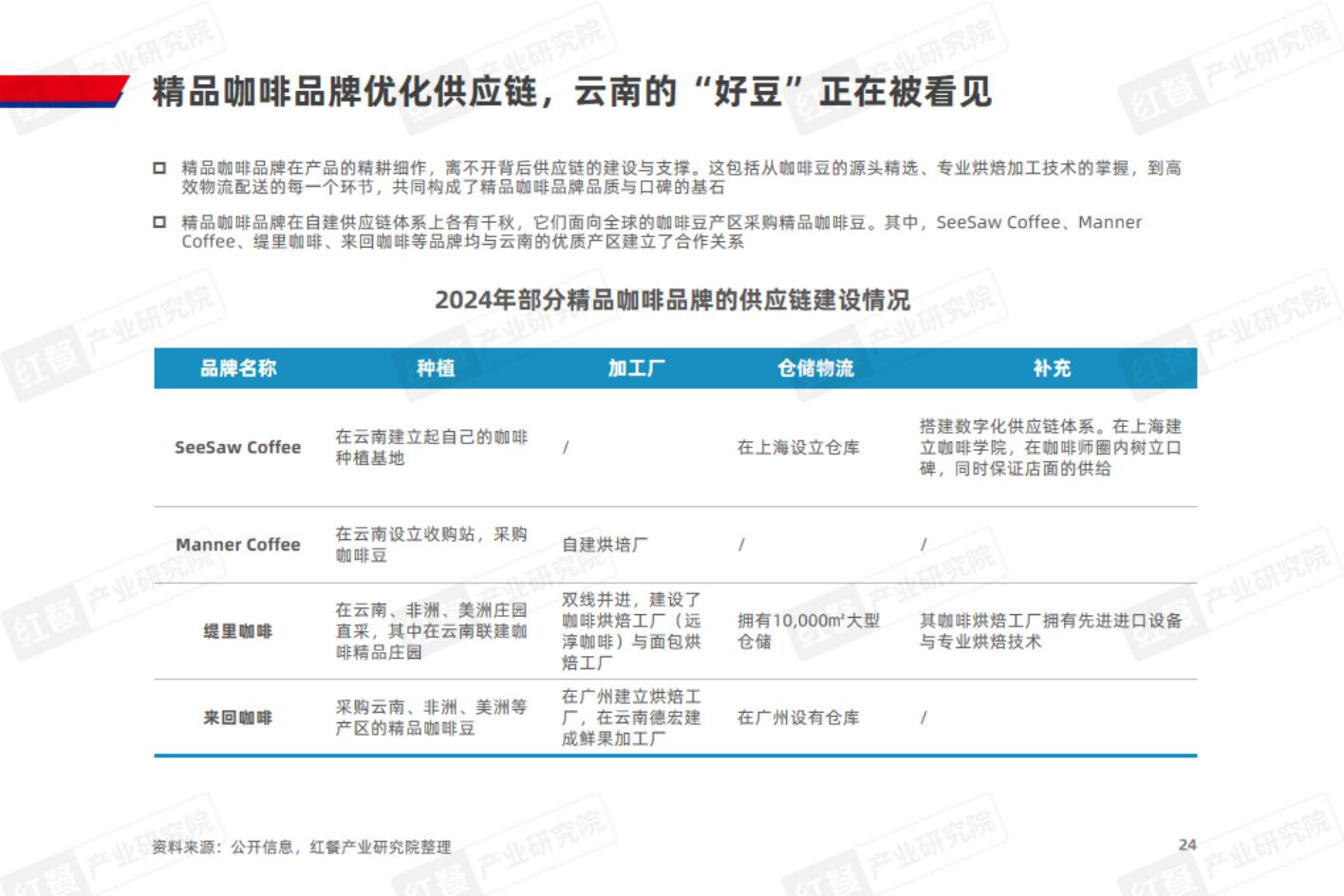
Task: Click the table title 2024年部分精品咖啡品牌的供应链建设情况
Action: [x=672, y=300]
